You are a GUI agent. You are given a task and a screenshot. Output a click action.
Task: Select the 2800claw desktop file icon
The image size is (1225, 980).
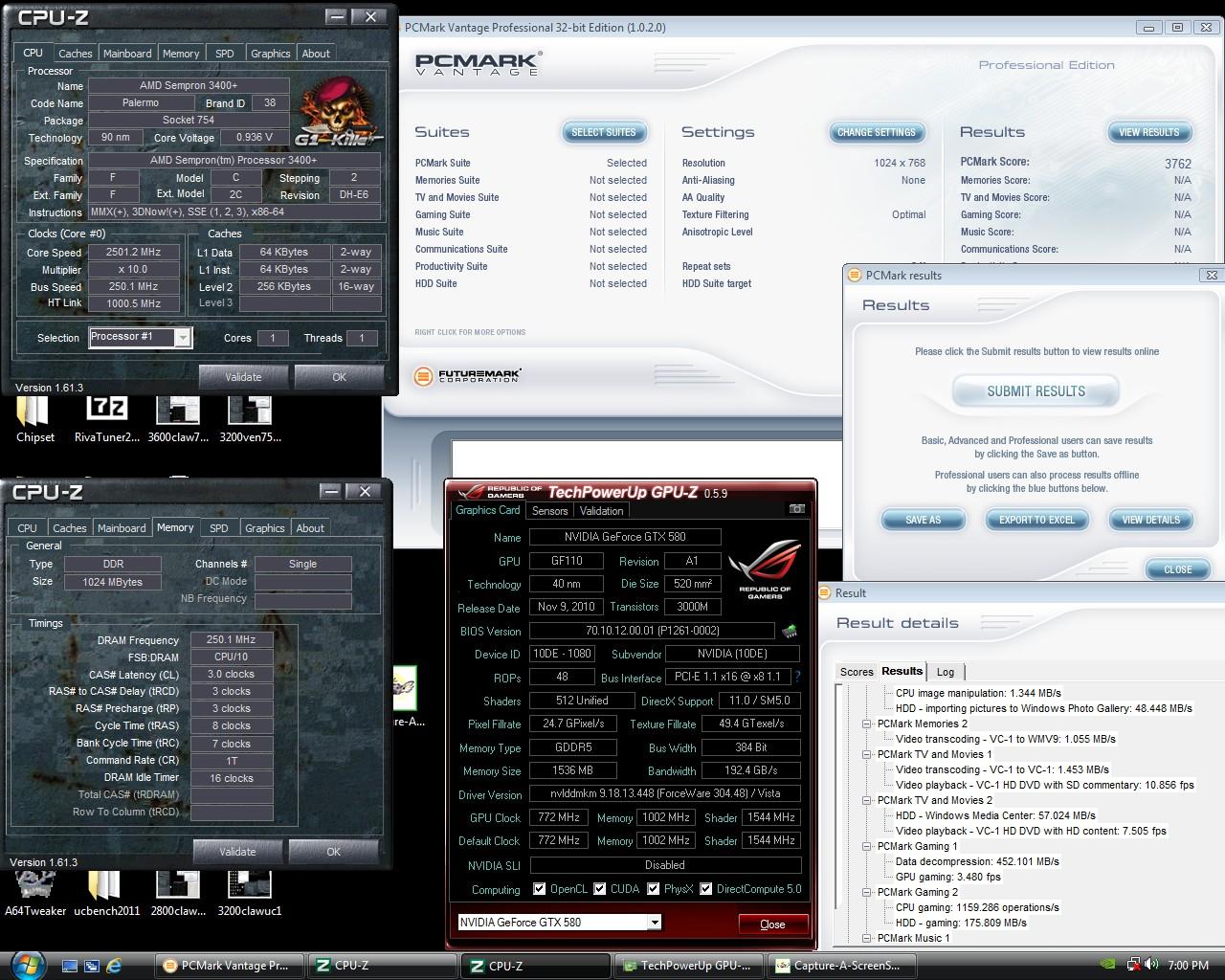178,893
